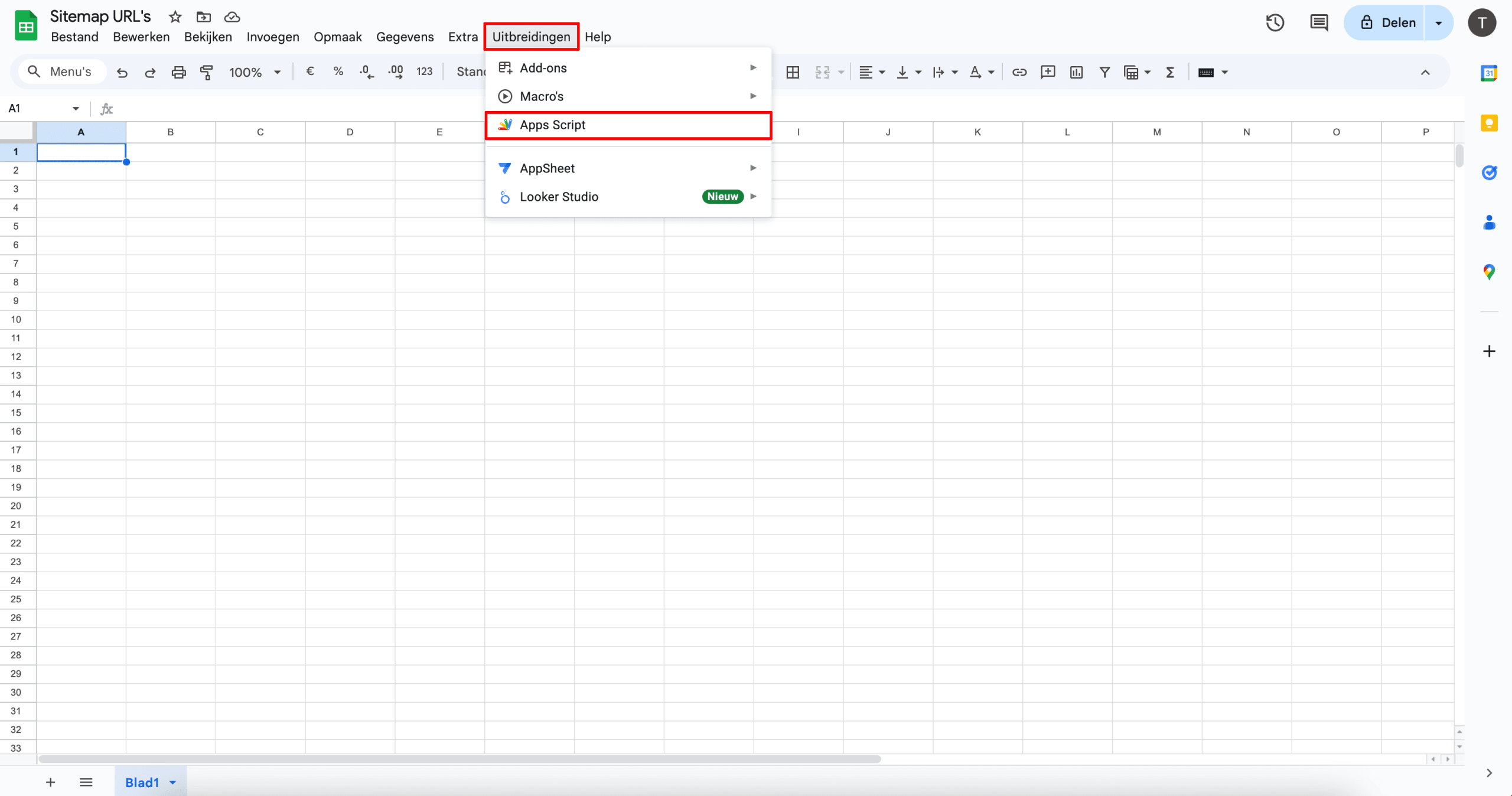Viewport: 1512px width, 796px height.
Task: Check the cloud save status icon
Action: (232, 17)
